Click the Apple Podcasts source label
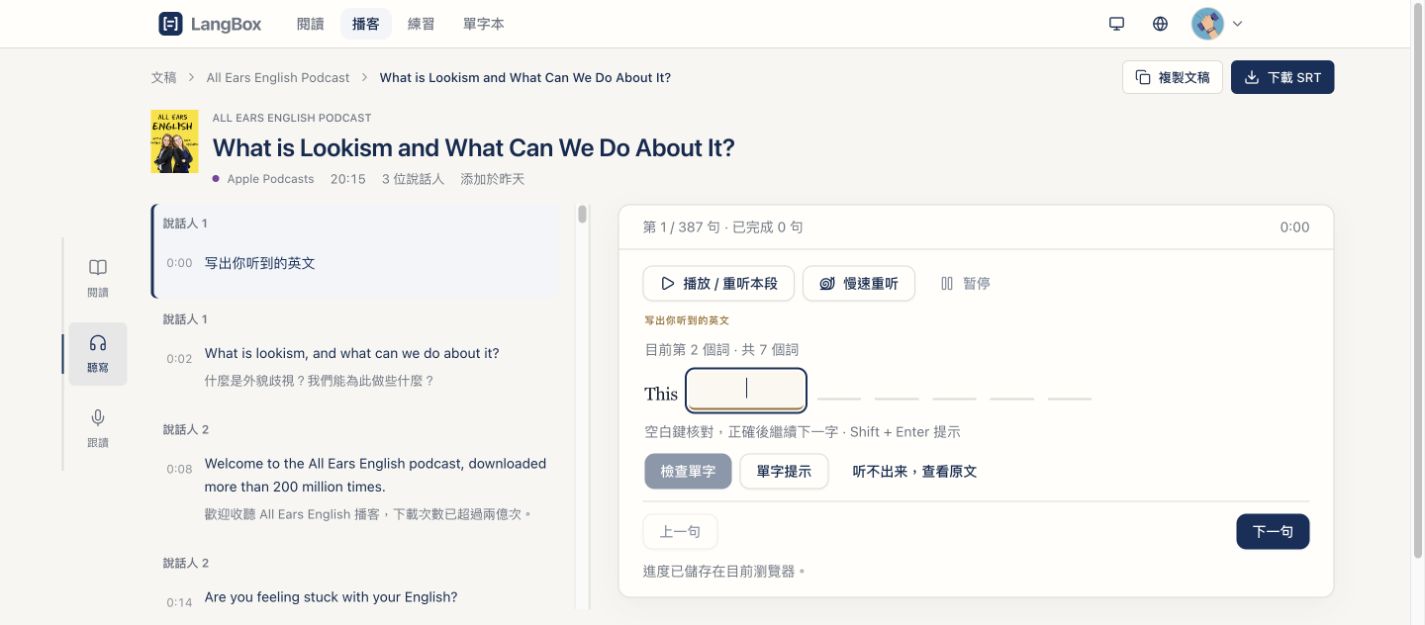1425x625 pixels. click(x=270, y=179)
